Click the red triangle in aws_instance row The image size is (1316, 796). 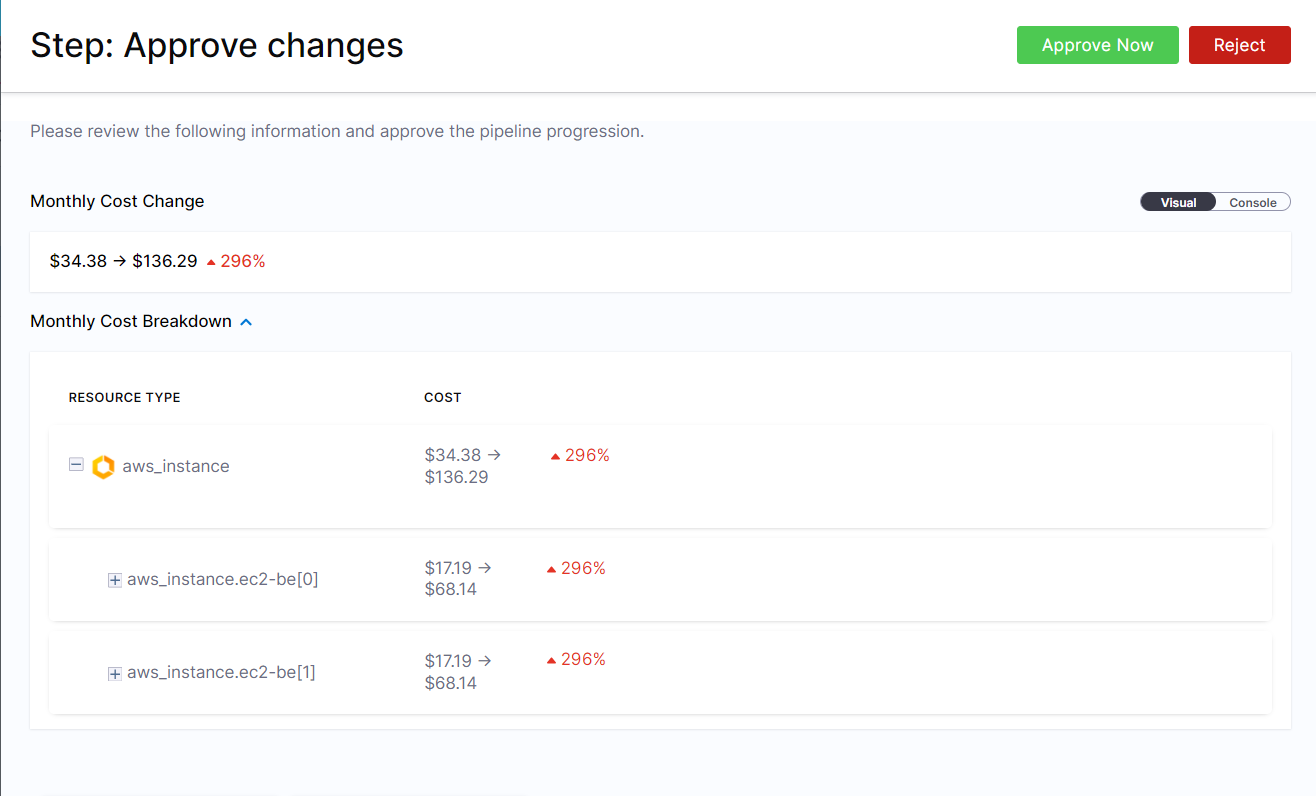coord(555,457)
